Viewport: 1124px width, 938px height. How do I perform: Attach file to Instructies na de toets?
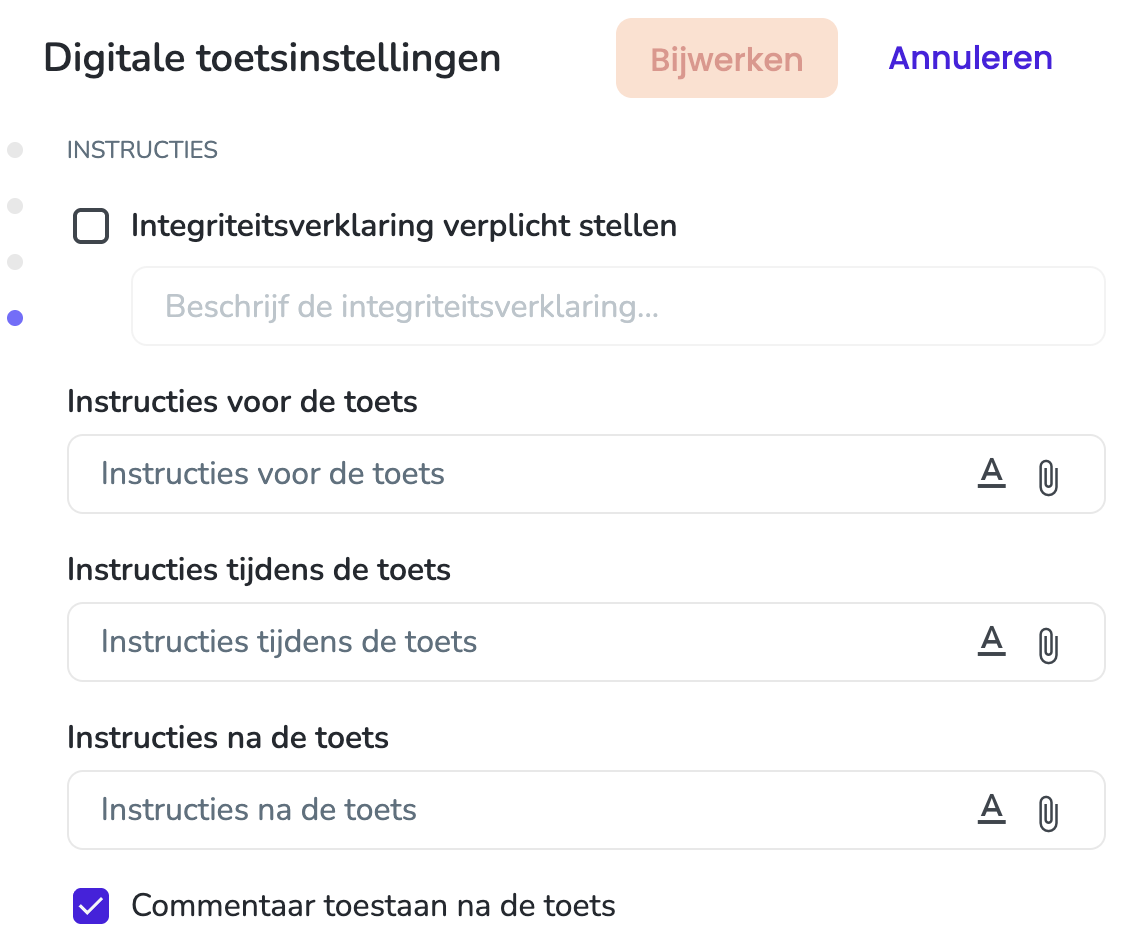1048,813
